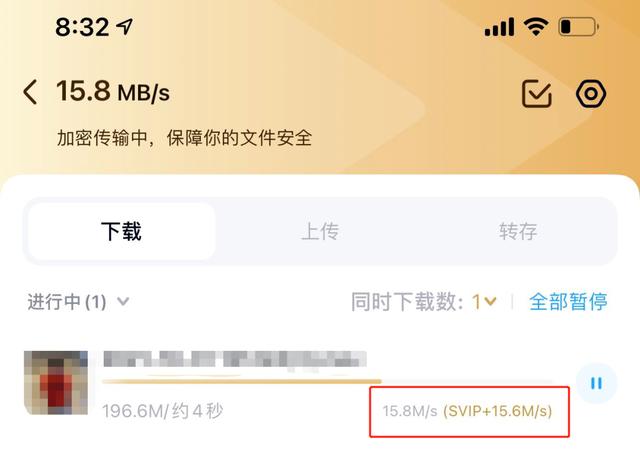Pause the current download
Viewport: 640px width, 454px height.
tap(596, 383)
